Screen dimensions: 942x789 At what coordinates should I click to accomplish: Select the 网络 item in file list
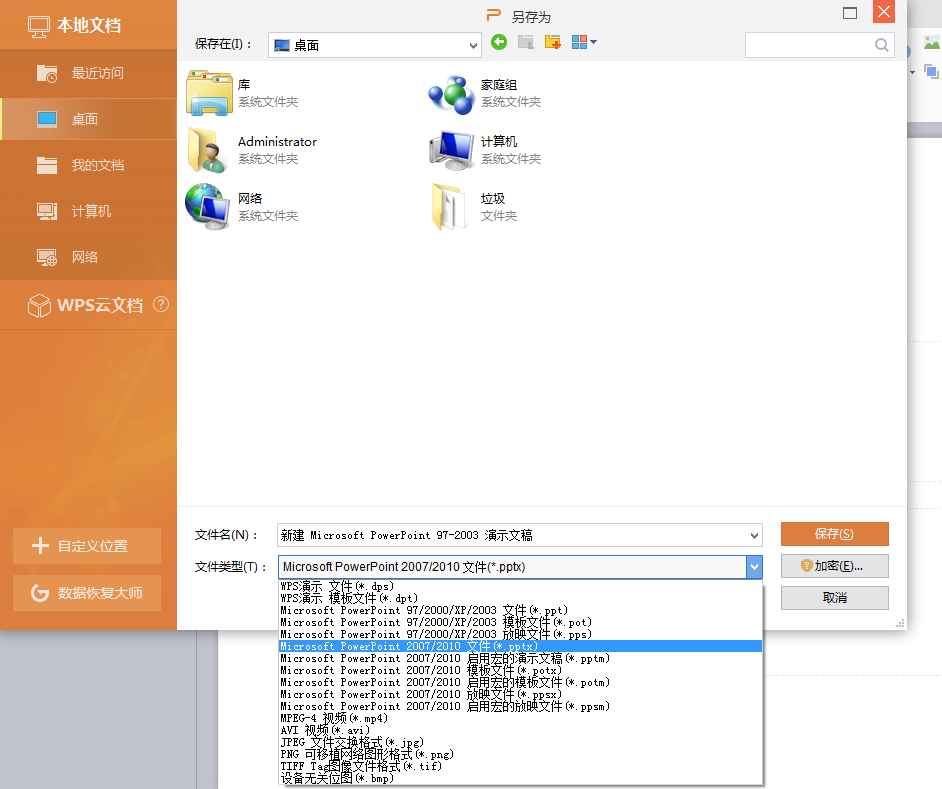[x=243, y=207]
